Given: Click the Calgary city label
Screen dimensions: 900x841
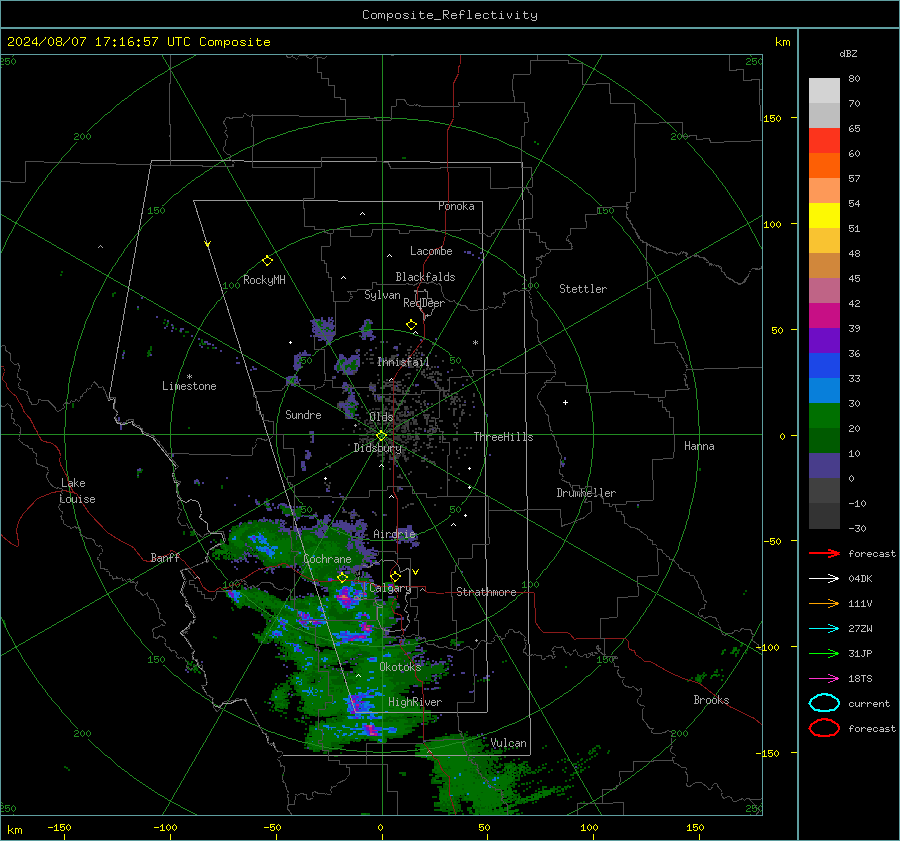Looking at the screenshot, I should [x=390, y=588].
